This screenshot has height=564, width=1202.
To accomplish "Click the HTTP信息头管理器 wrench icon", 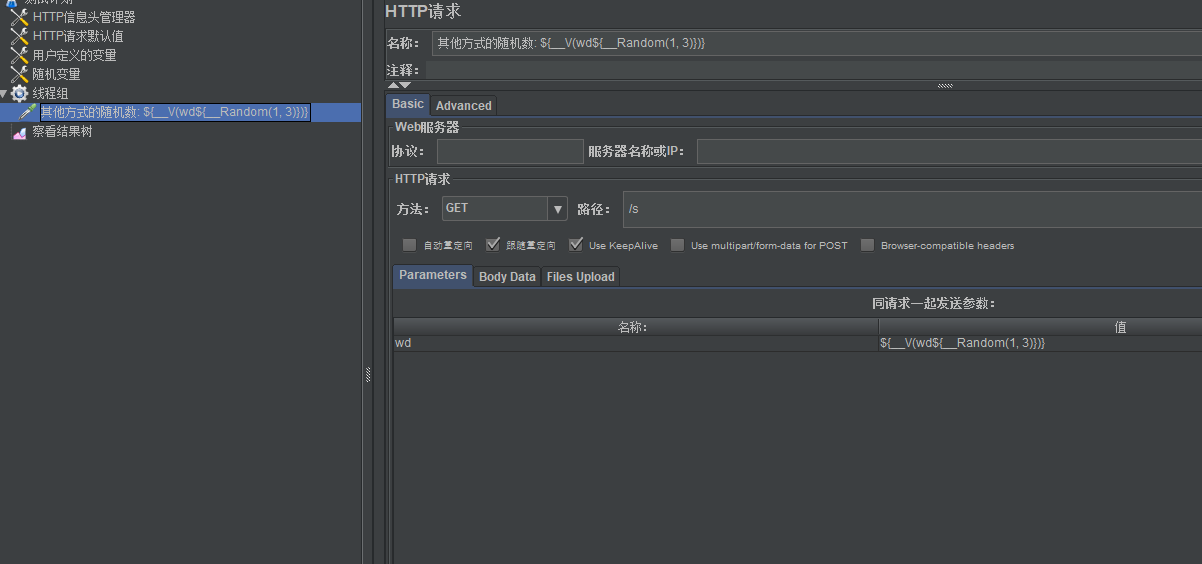I will point(19,17).
